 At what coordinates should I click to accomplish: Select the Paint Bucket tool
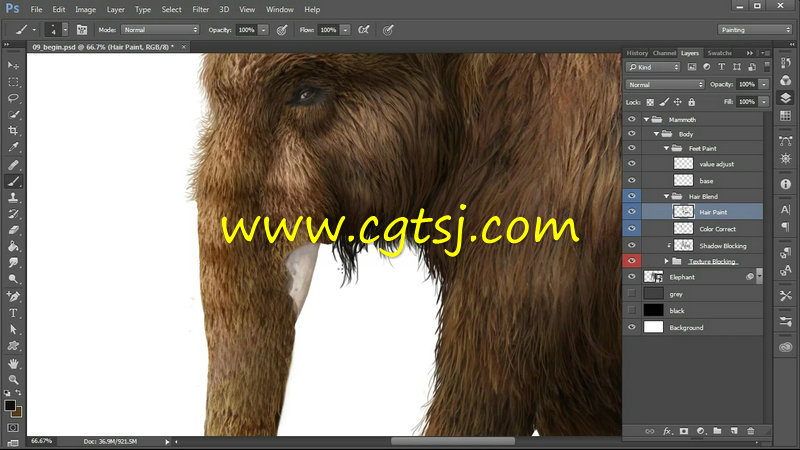13,246
